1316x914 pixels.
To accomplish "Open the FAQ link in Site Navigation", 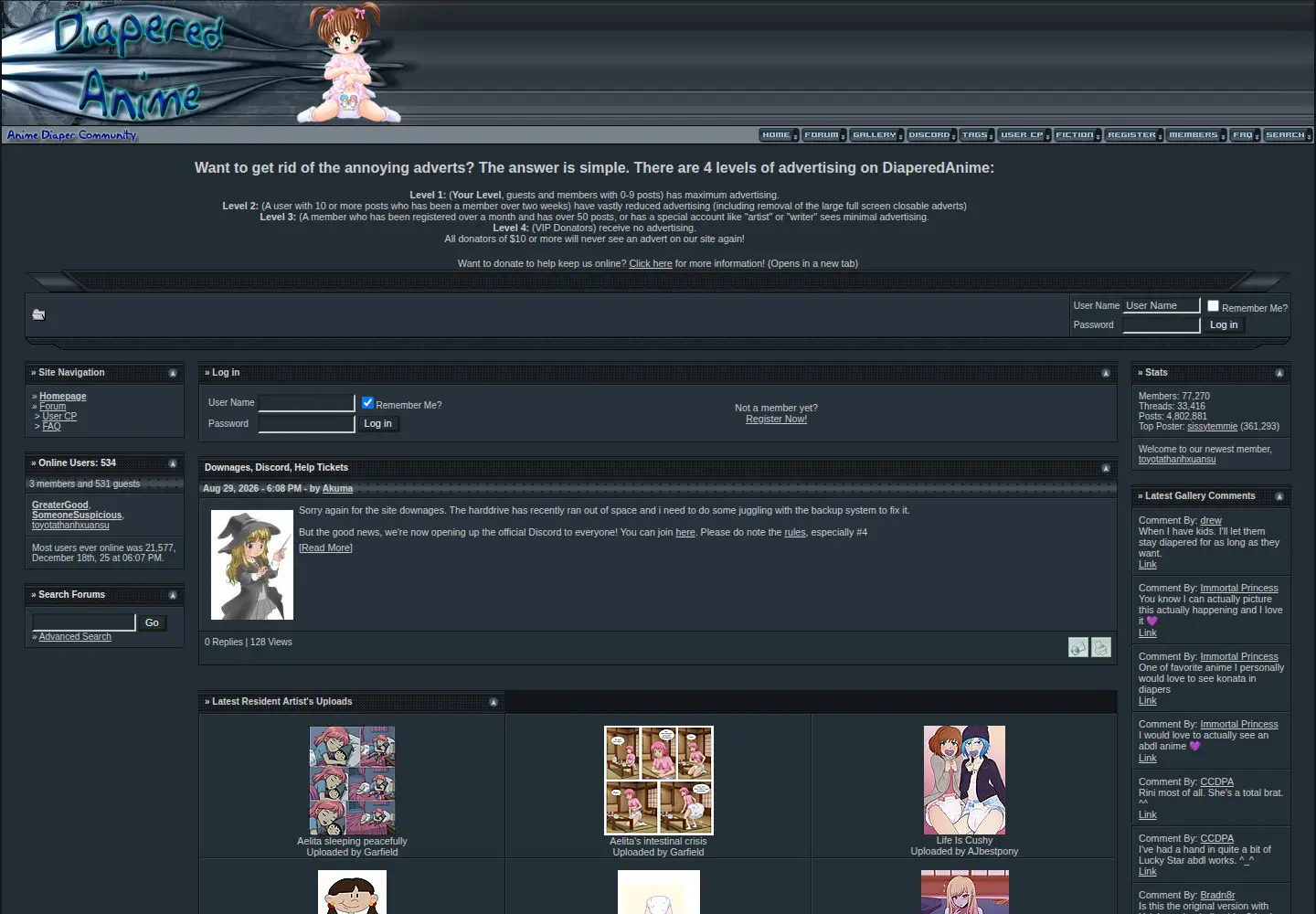I will click(51, 427).
